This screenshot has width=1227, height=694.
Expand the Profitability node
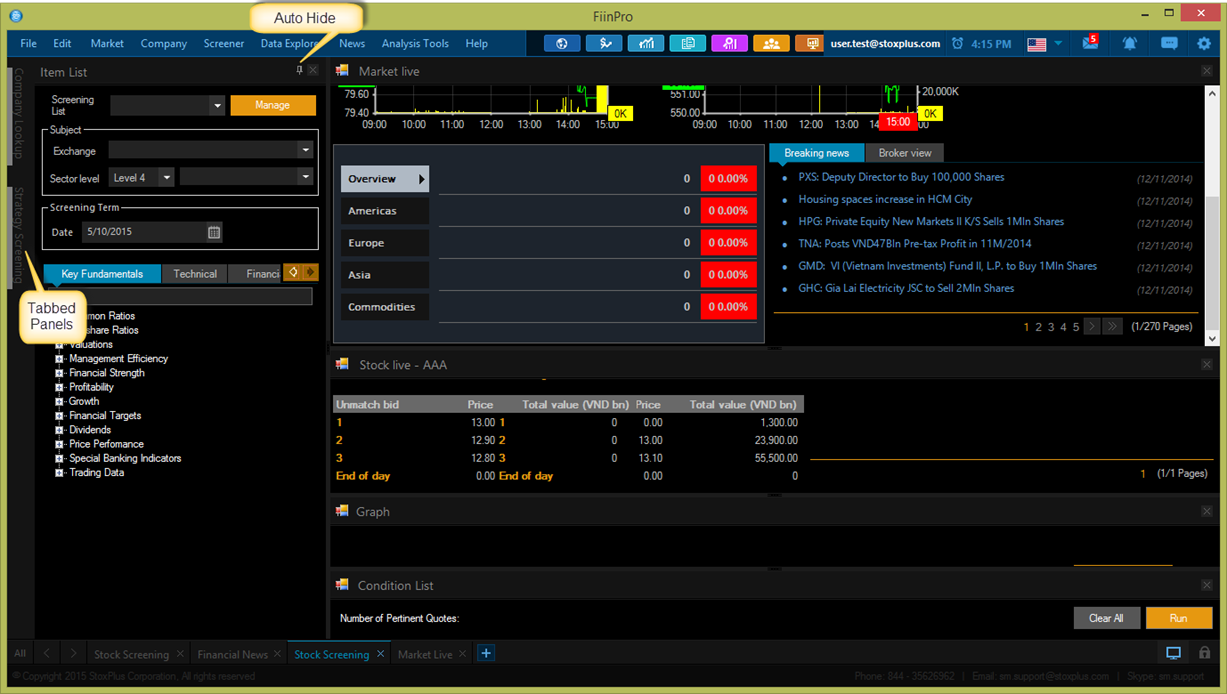tap(59, 387)
